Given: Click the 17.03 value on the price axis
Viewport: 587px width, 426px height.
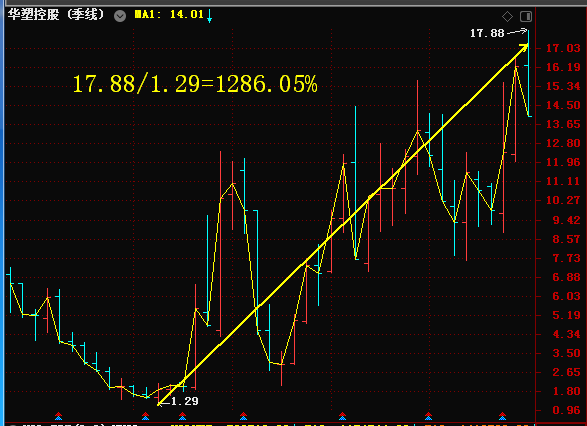Looking at the screenshot, I should [x=563, y=48].
